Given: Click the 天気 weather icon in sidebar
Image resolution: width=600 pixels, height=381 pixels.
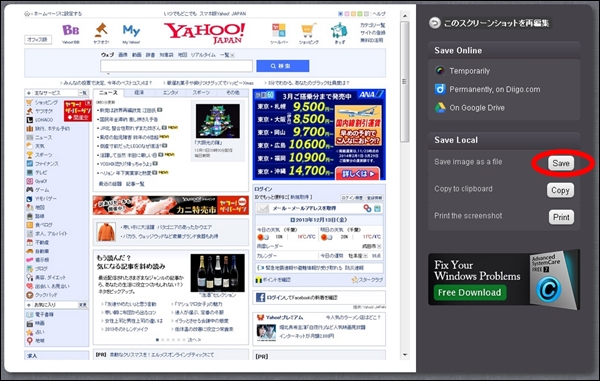Looking at the screenshot, I should point(29,146).
